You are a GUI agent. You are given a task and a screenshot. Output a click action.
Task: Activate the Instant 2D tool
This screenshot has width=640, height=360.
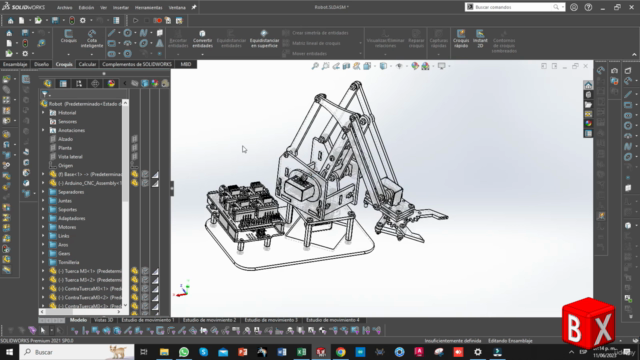click(x=480, y=39)
